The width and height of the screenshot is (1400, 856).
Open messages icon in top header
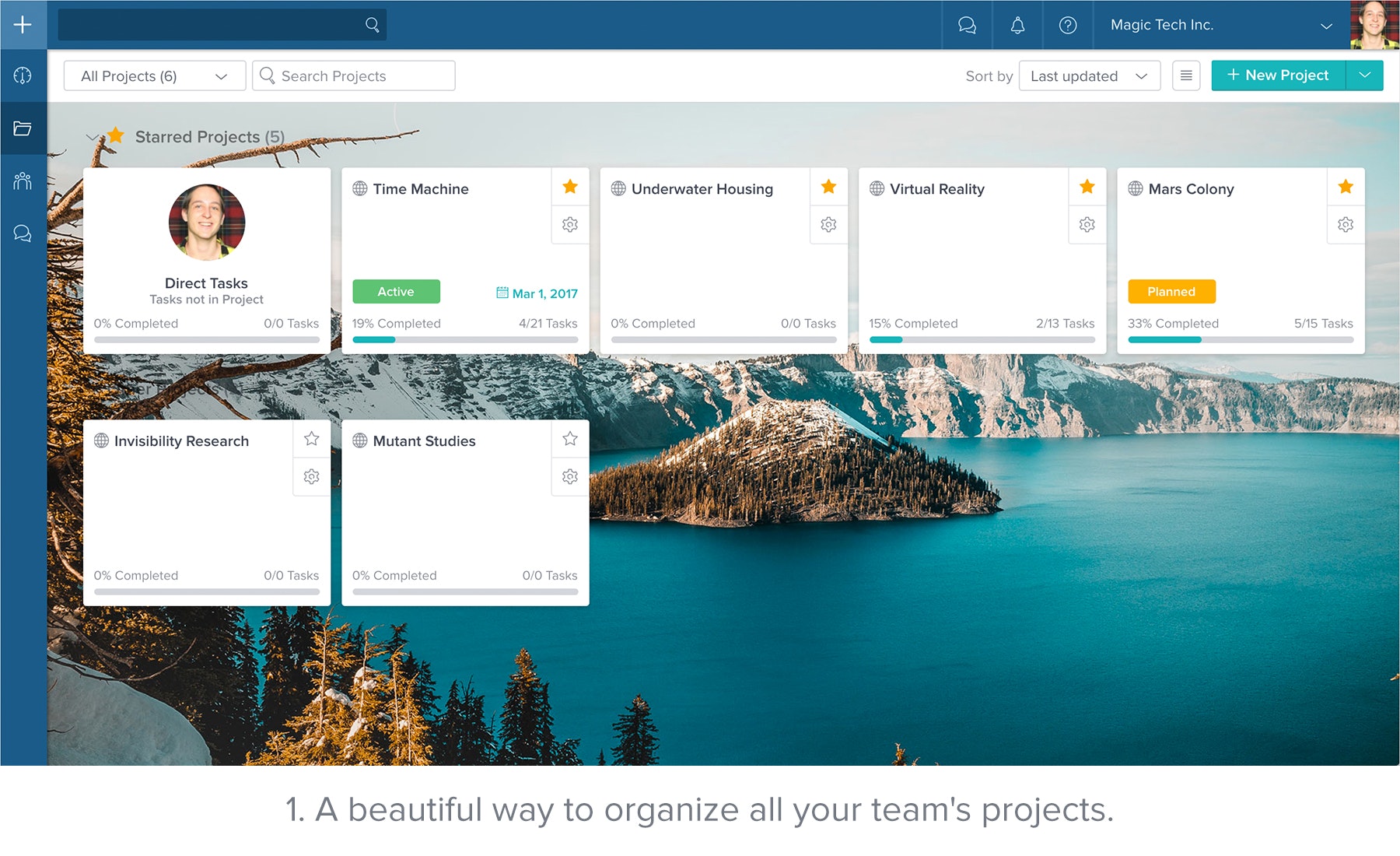967,25
